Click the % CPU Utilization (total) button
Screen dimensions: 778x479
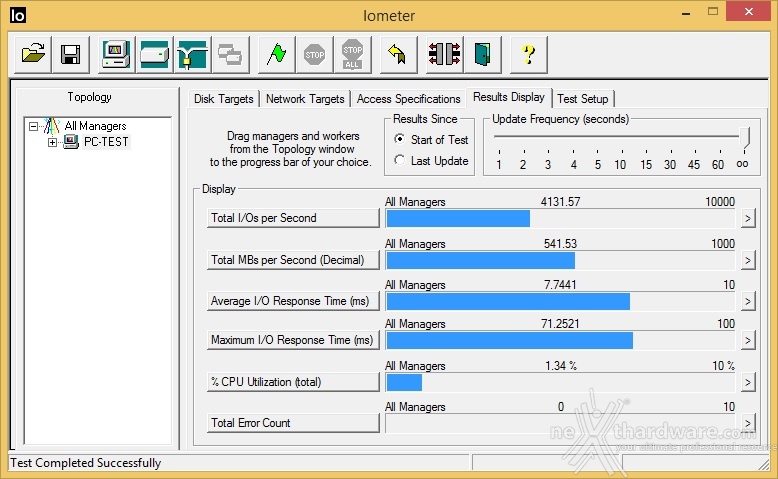293,382
